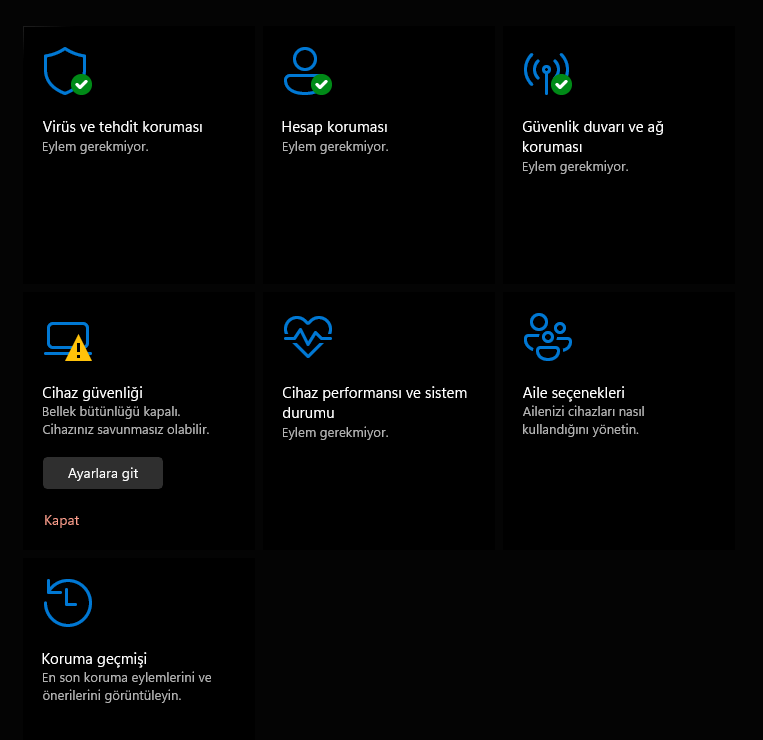Open the 'Koruma geçmişi' heading
The height and width of the screenshot is (740, 763).
(94, 659)
